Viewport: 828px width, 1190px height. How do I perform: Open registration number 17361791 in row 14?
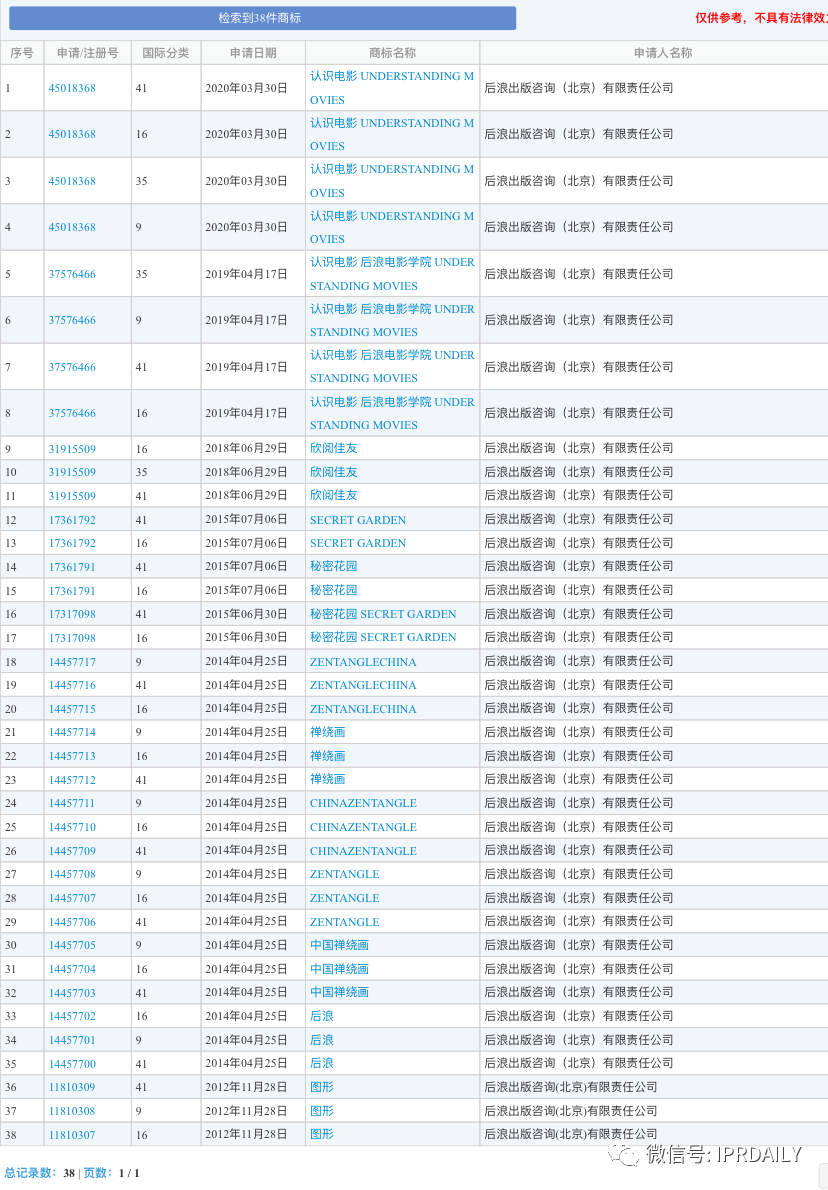(72, 567)
